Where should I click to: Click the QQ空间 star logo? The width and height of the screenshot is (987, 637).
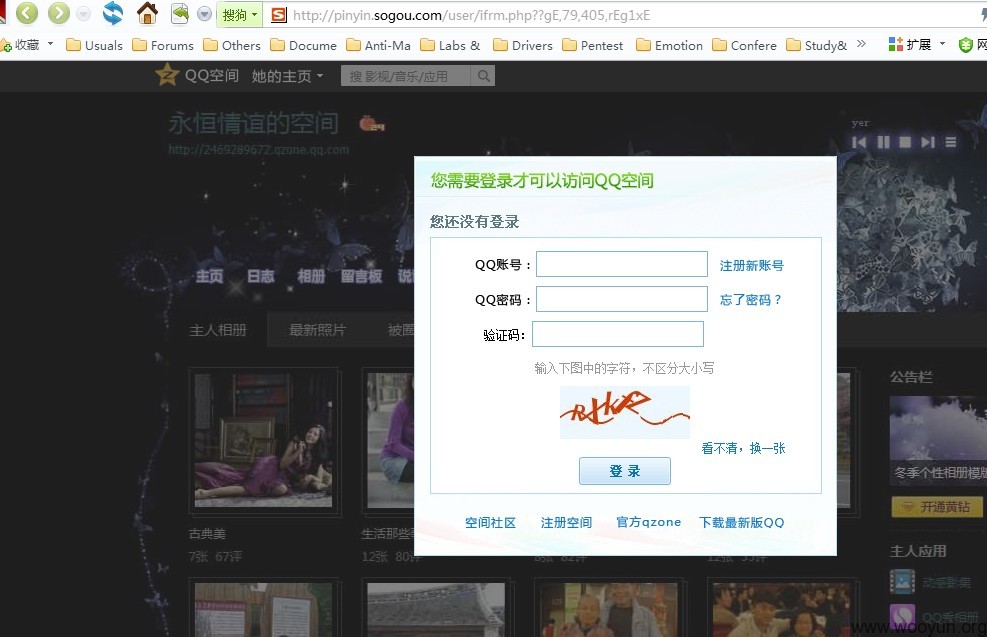point(167,75)
